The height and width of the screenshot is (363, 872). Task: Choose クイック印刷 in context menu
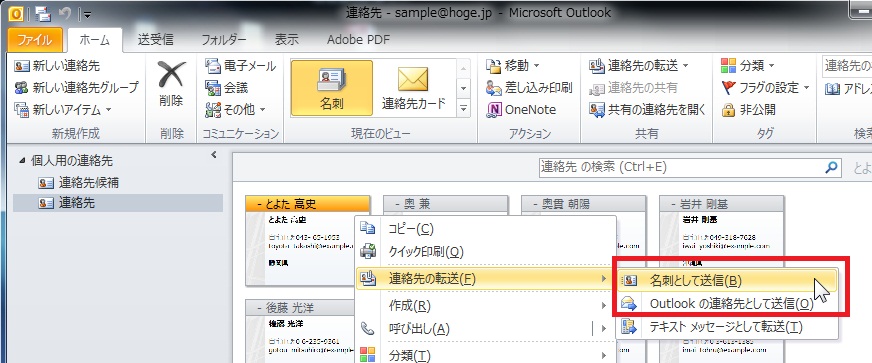tap(485, 252)
